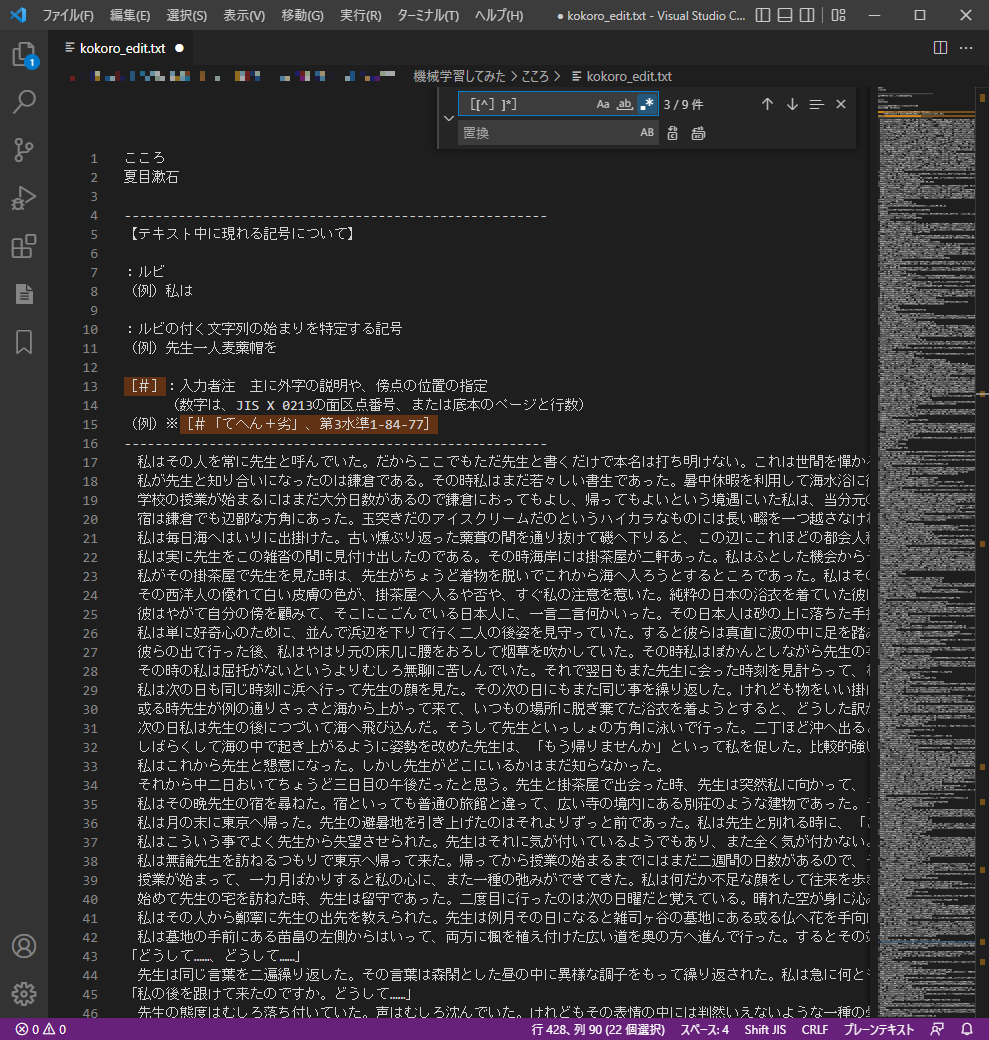Open the CRLF line ending selector

coord(815,1029)
